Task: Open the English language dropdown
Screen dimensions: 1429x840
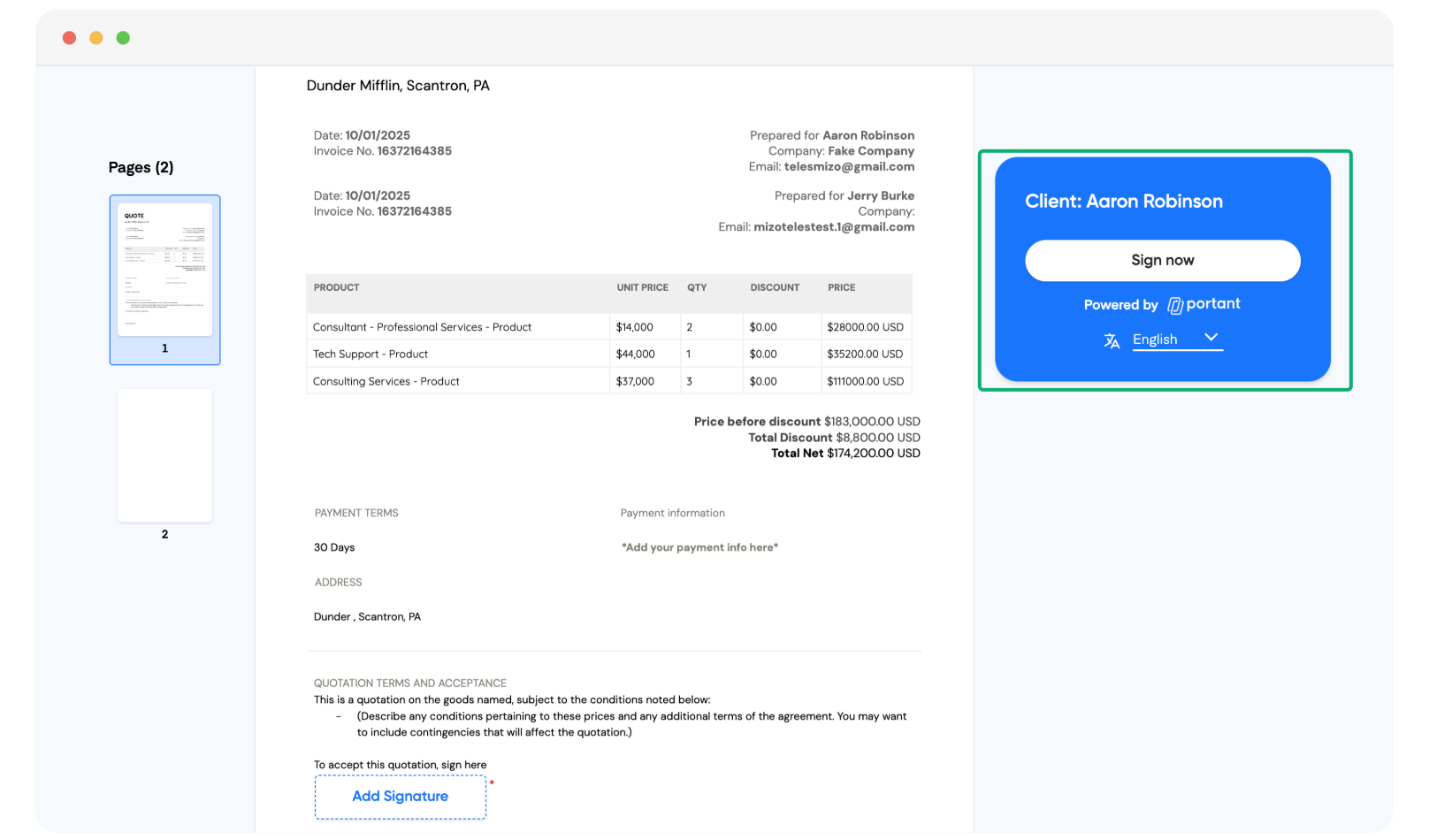Action: (x=1155, y=340)
